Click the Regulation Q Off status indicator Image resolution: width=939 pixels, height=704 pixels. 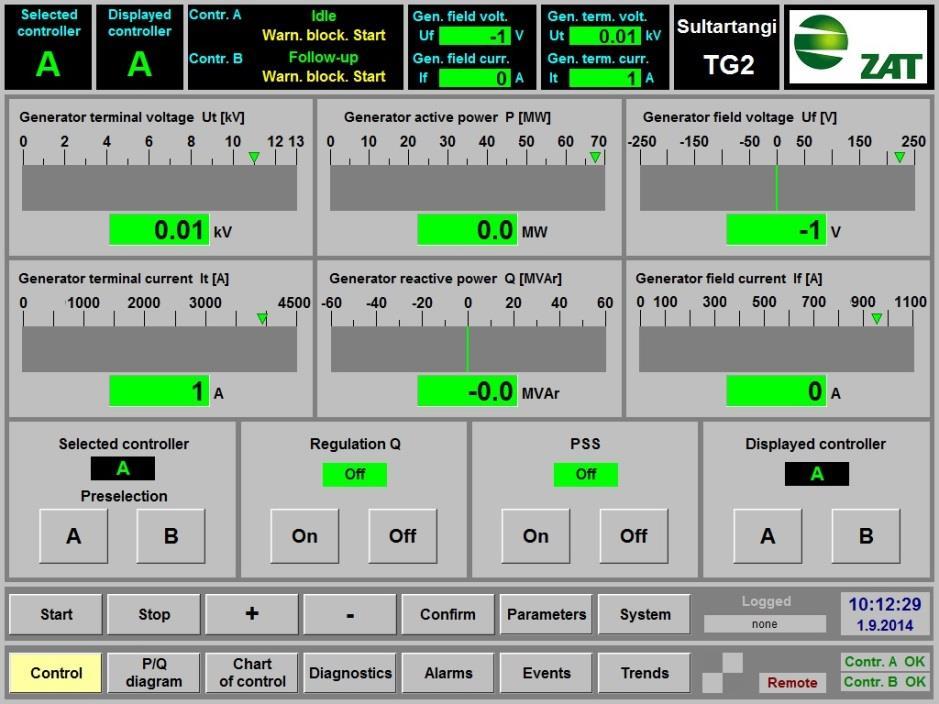tap(355, 474)
